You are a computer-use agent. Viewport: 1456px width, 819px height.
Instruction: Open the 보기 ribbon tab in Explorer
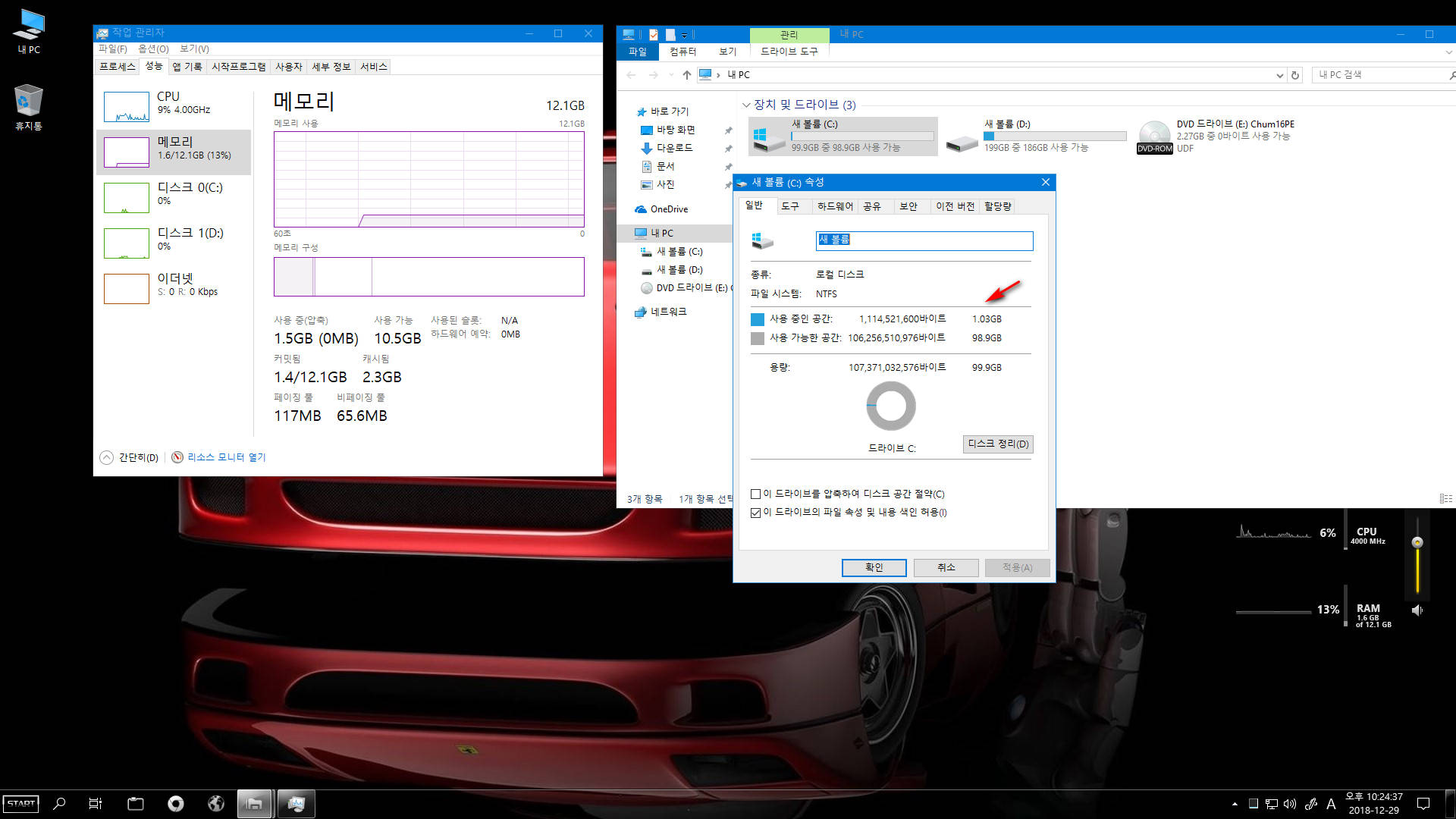pyautogui.click(x=728, y=52)
